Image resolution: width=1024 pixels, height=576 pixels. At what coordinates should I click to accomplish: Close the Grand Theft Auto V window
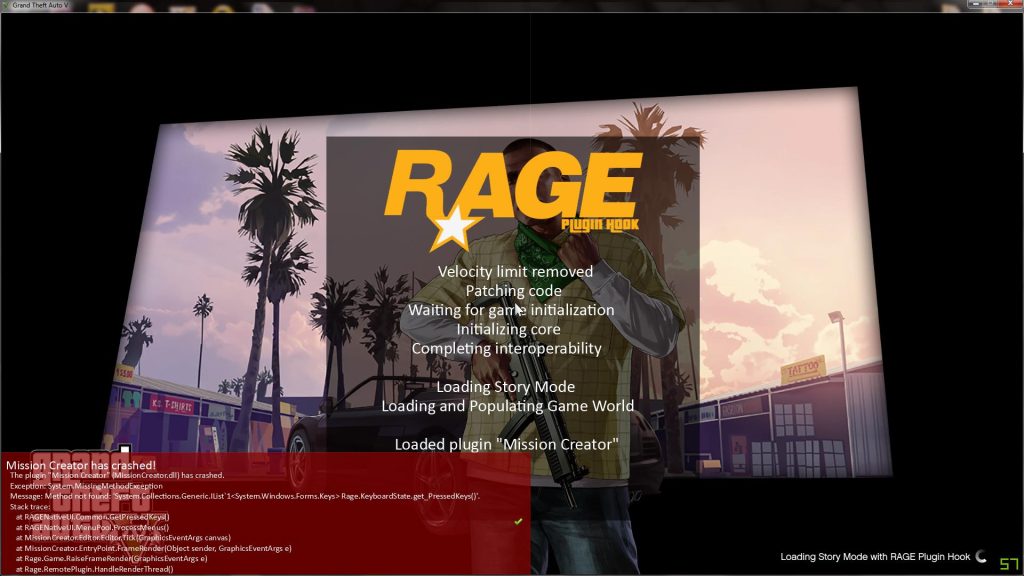(1010, 4)
